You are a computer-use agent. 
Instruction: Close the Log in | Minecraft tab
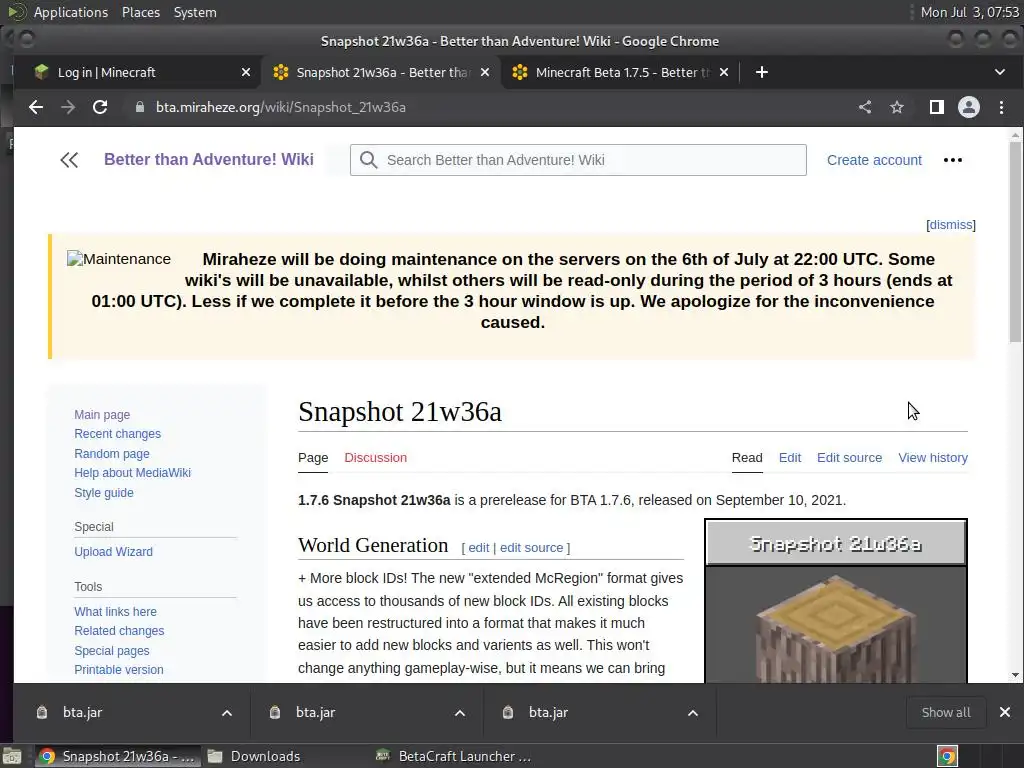(246, 72)
